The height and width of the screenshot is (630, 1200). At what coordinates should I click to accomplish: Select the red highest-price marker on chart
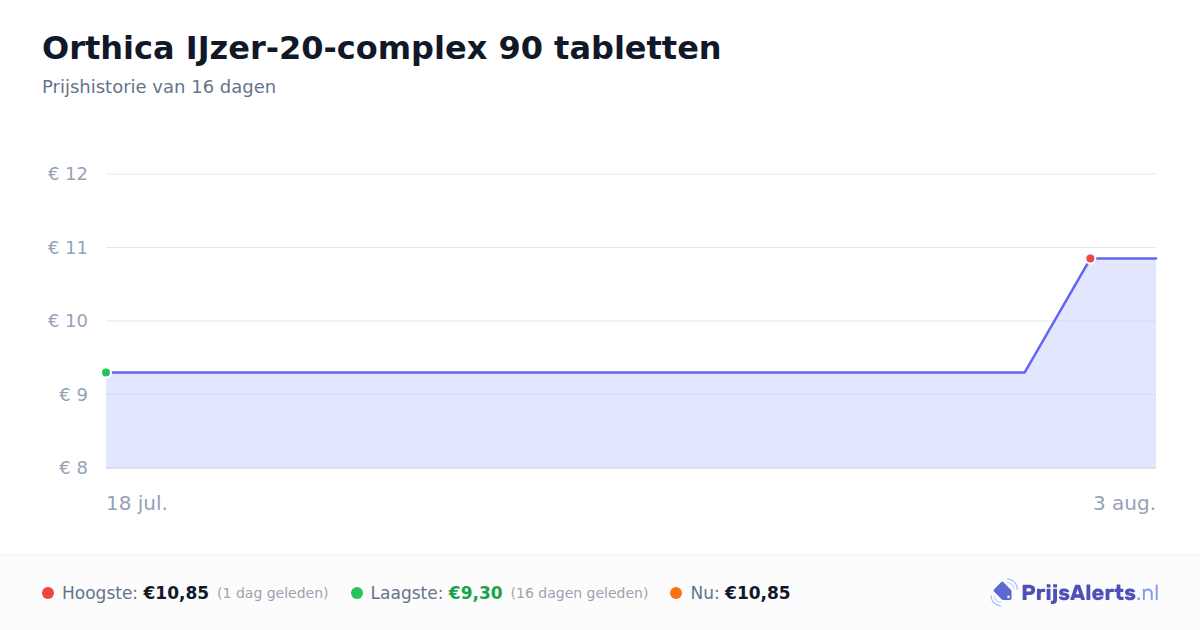point(1090,258)
